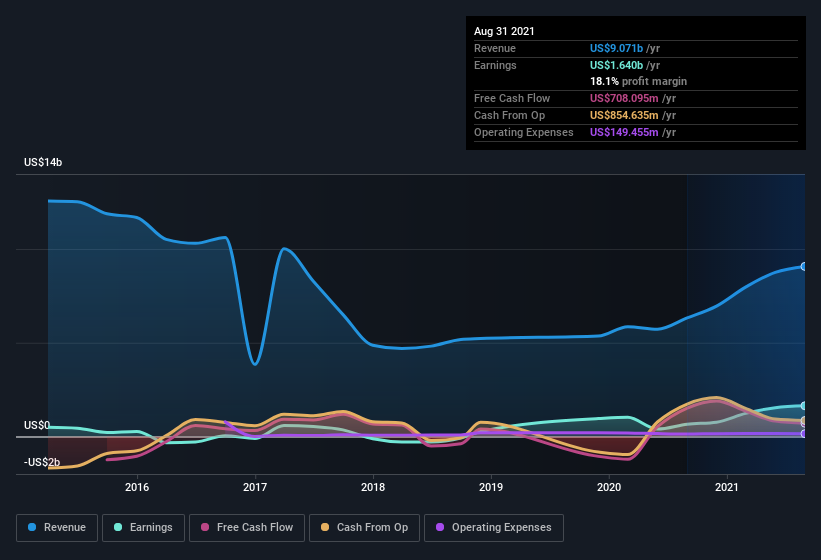This screenshot has width=821, height=560.
Task: Toggle the Free Cash Flow legend button
Action: tap(247, 528)
